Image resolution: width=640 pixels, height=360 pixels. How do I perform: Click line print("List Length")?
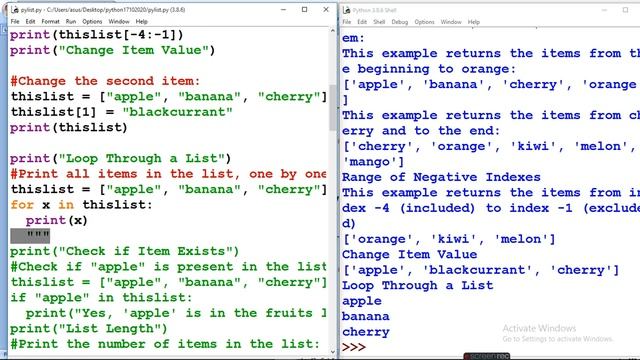tap(89, 329)
